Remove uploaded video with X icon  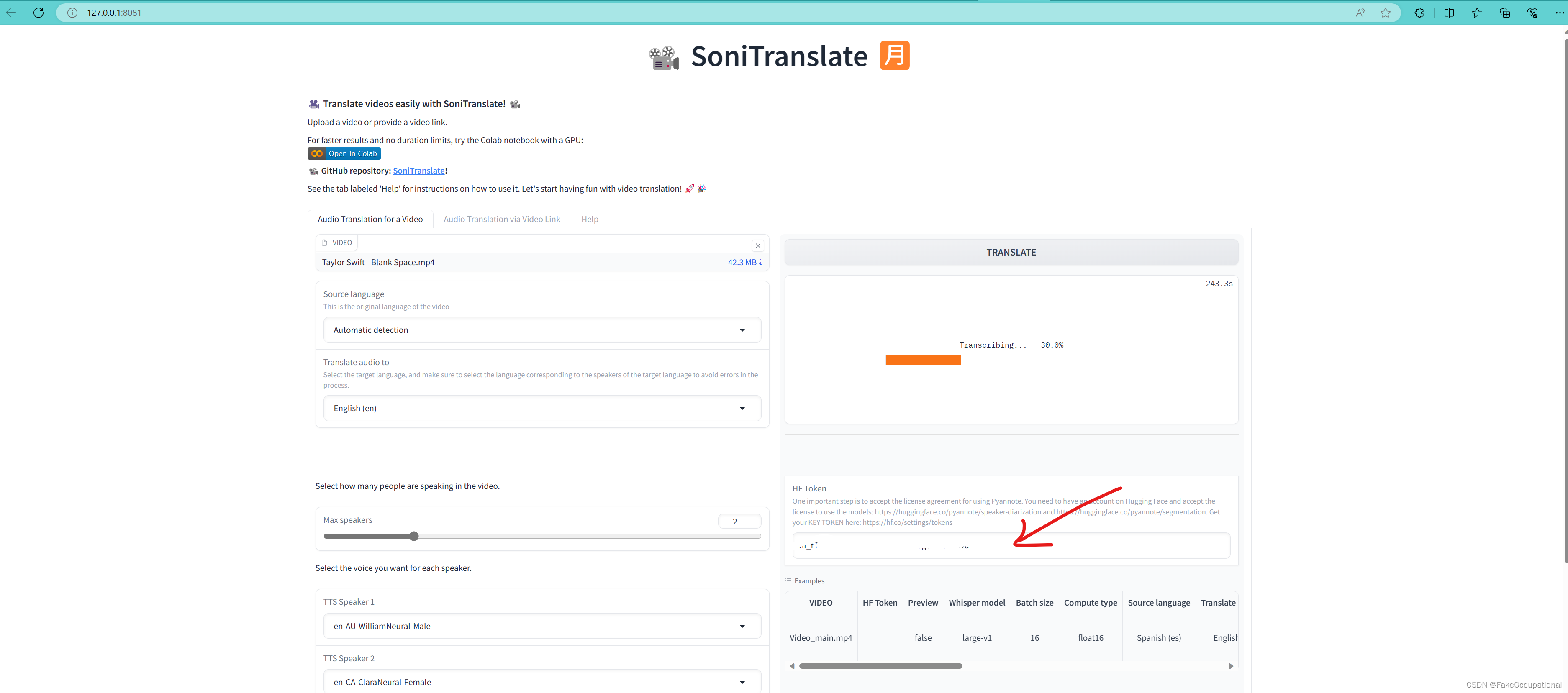757,246
